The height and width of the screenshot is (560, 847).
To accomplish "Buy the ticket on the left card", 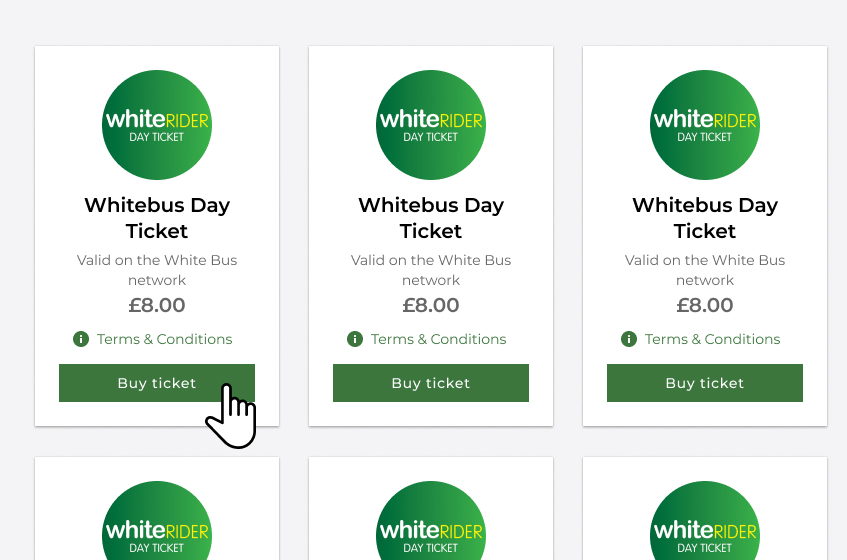I will 157,383.
